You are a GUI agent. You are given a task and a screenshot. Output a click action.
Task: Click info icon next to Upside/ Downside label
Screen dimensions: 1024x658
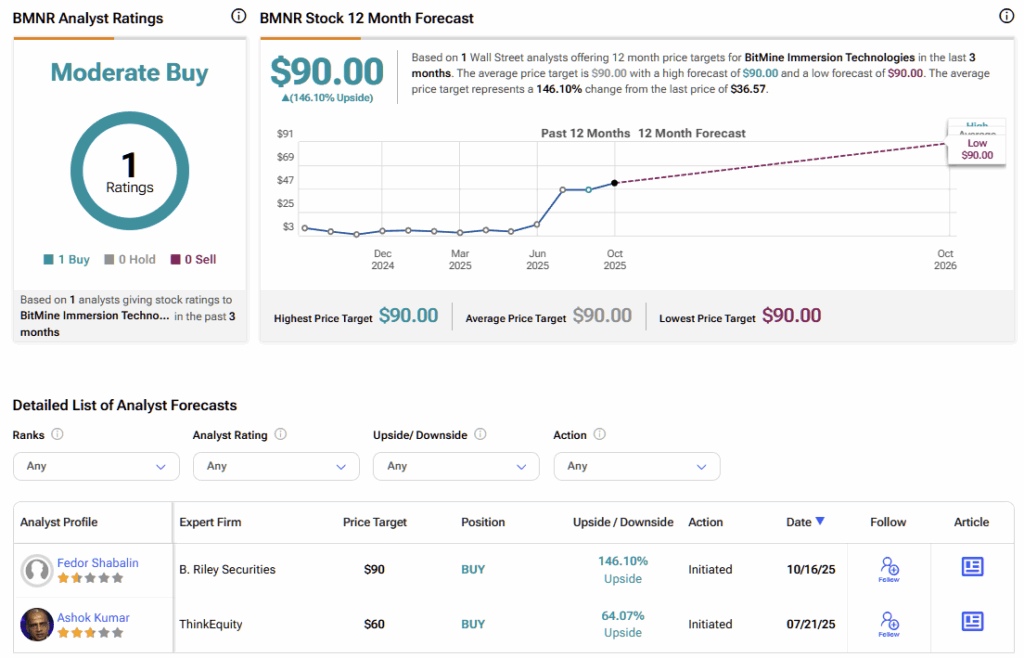(x=480, y=435)
